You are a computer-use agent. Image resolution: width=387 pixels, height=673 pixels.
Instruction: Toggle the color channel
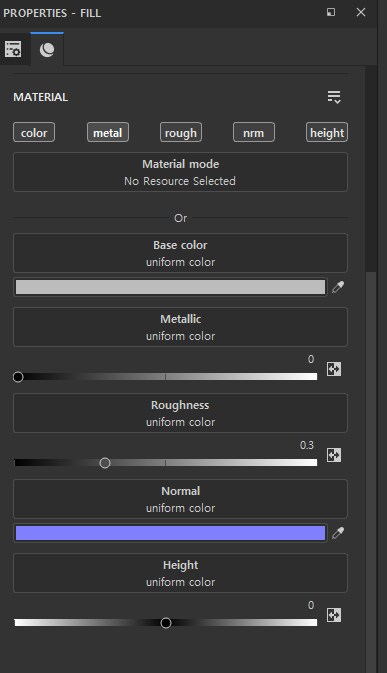[x=34, y=133]
